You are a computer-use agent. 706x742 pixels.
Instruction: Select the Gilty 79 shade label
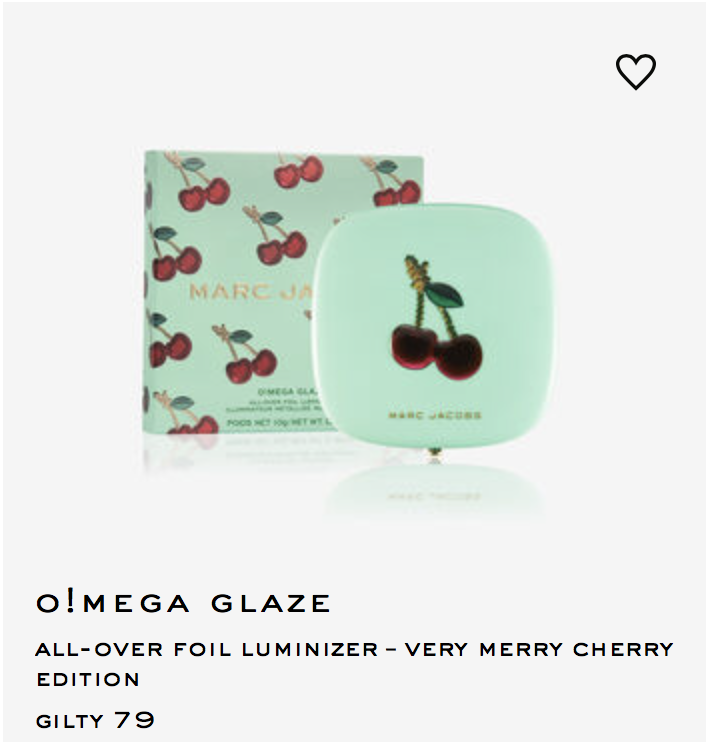[x=95, y=720]
